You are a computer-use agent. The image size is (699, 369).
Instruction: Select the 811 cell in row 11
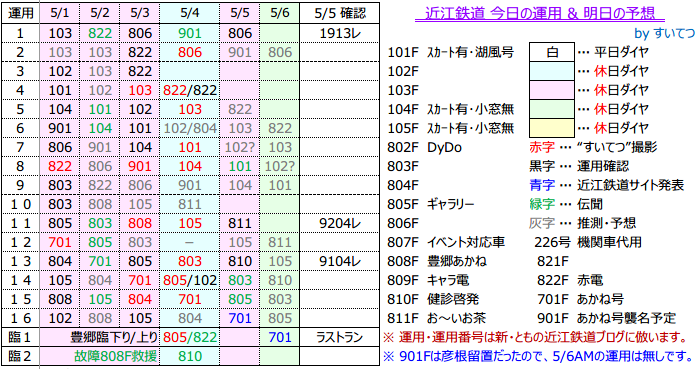(x=240, y=223)
